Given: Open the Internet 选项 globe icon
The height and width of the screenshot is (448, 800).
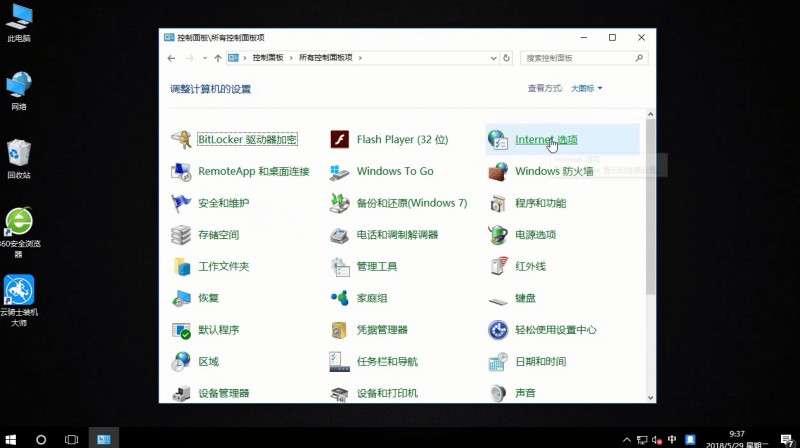Looking at the screenshot, I should point(498,139).
